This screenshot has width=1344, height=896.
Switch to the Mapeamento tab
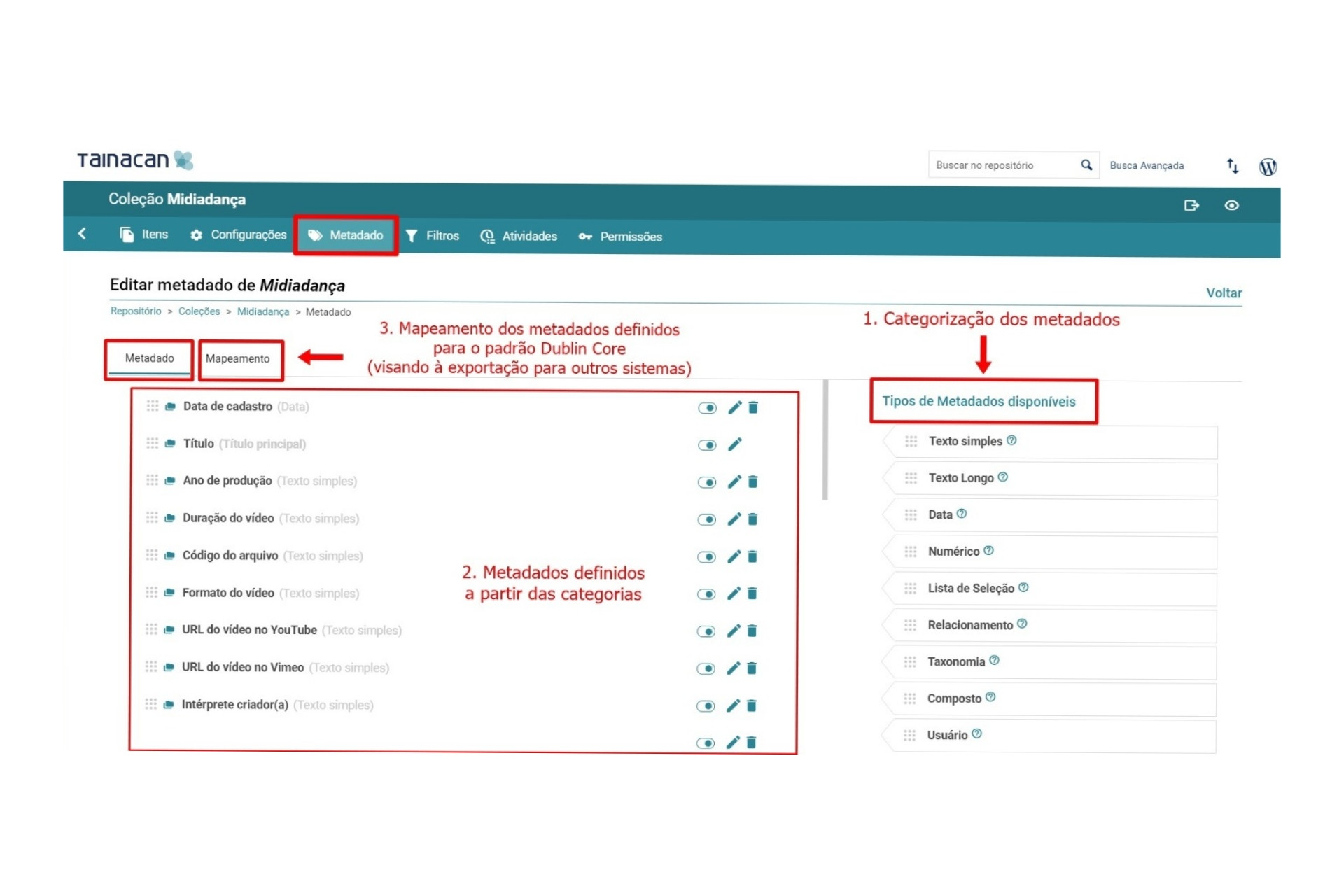tap(237, 358)
